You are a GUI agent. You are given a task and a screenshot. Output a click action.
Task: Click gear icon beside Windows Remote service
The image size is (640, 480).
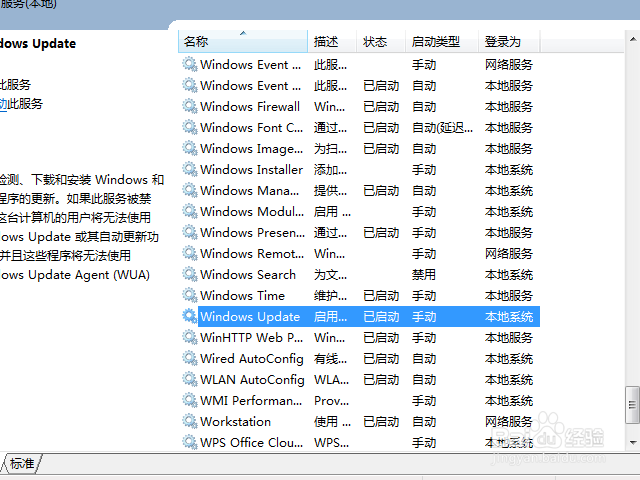190,253
